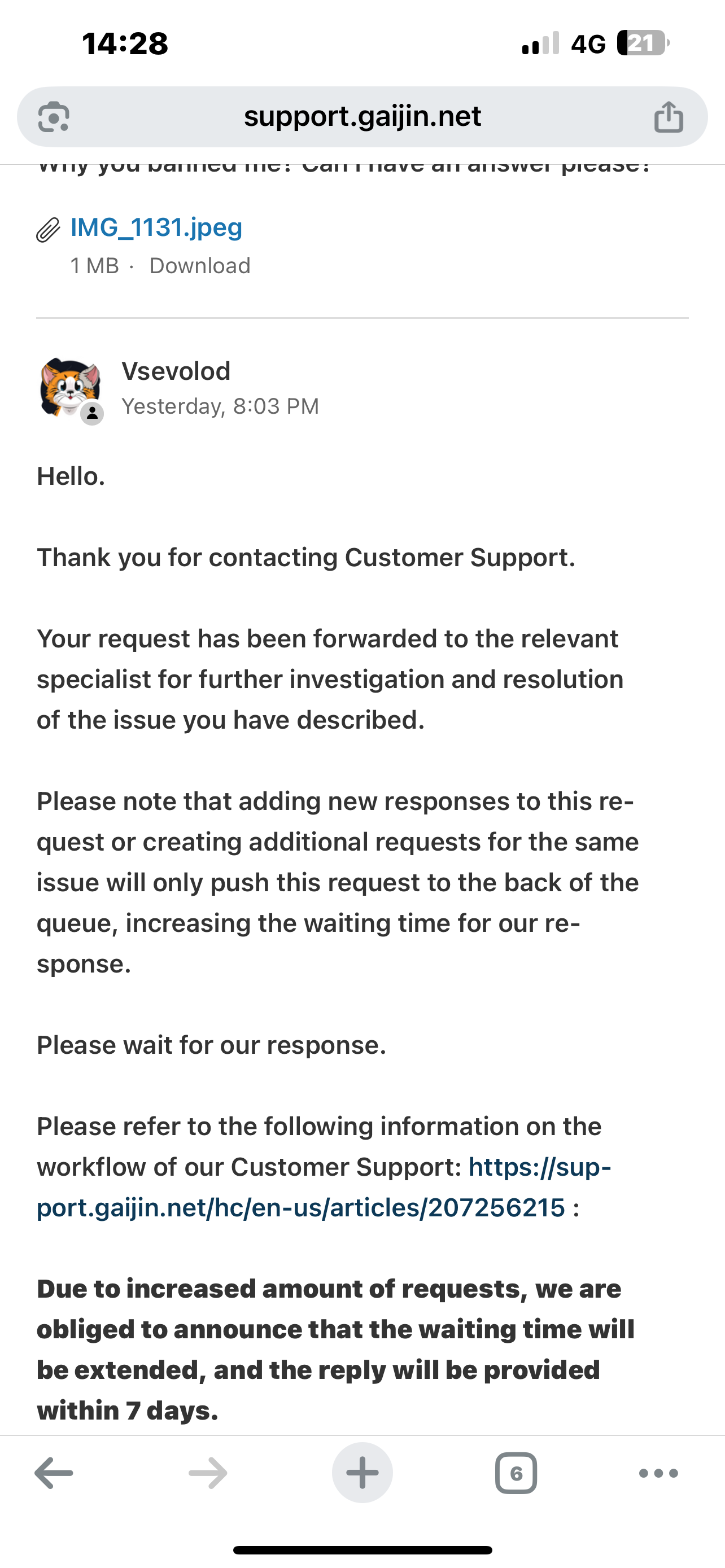The width and height of the screenshot is (725, 1568).
Task: Open the support.gaijin.net articles workflow link
Action: pos(324,1187)
